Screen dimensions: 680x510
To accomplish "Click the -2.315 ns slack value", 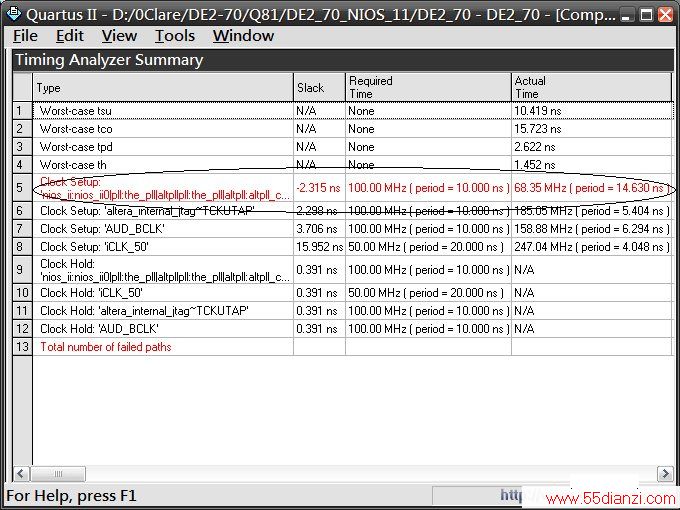I will 320,188.
